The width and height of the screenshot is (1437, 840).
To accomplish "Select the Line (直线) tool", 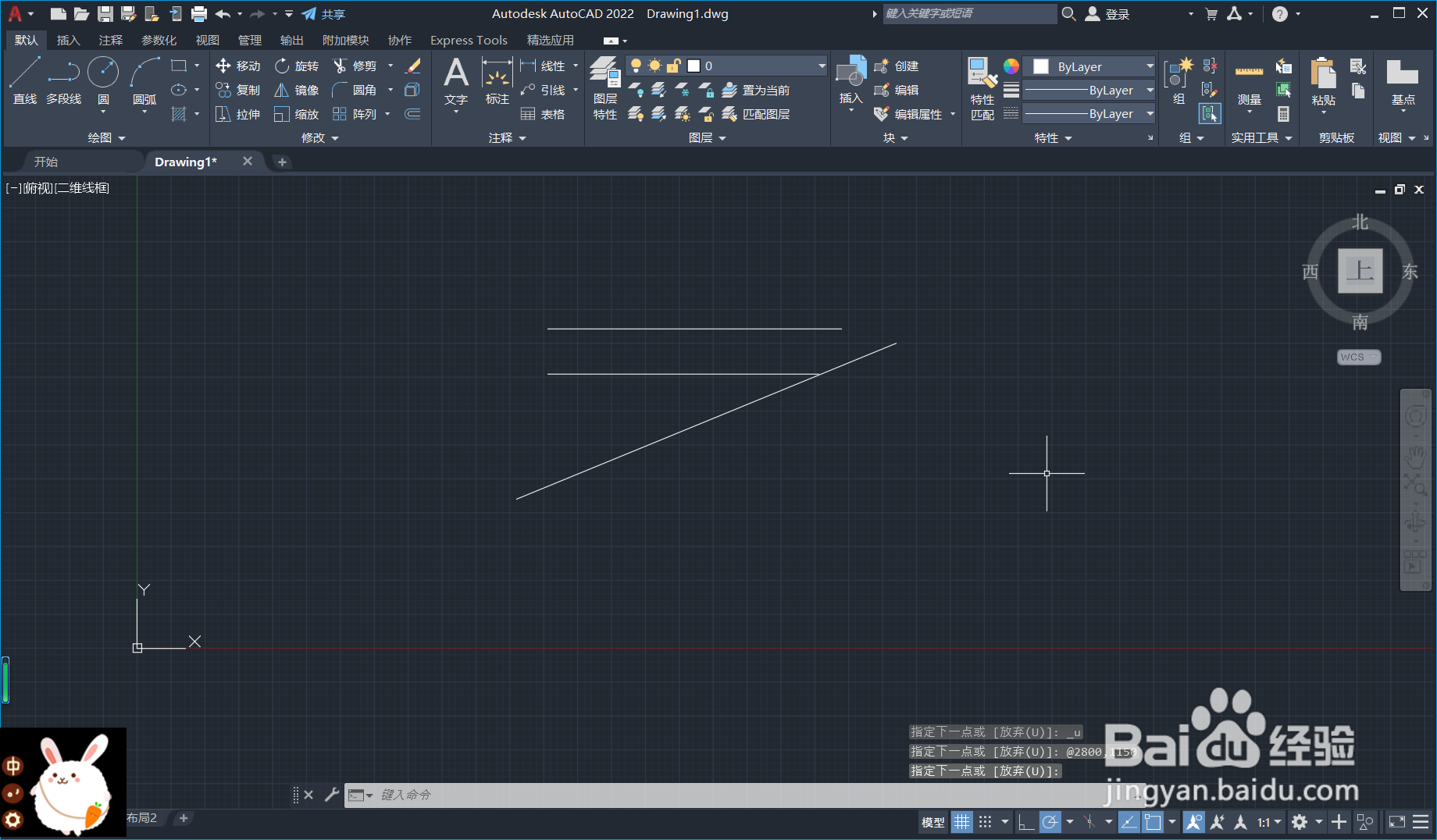I will [24, 80].
